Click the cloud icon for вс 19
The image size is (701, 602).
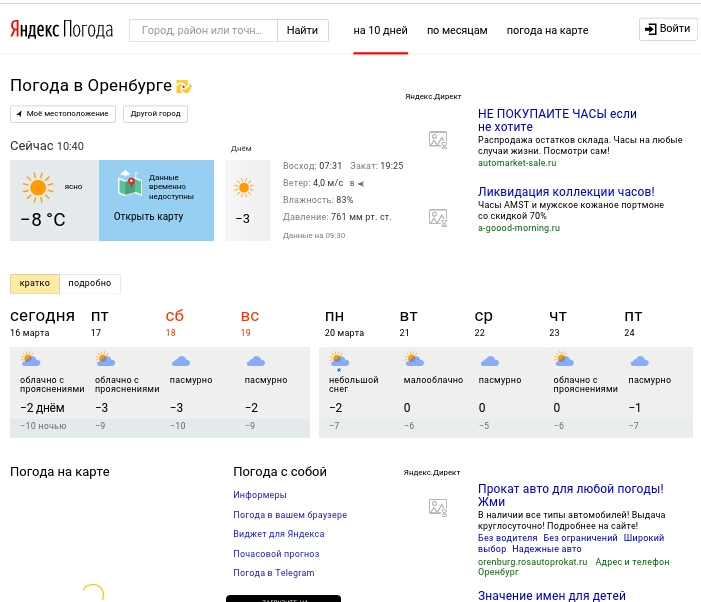click(256, 361)
